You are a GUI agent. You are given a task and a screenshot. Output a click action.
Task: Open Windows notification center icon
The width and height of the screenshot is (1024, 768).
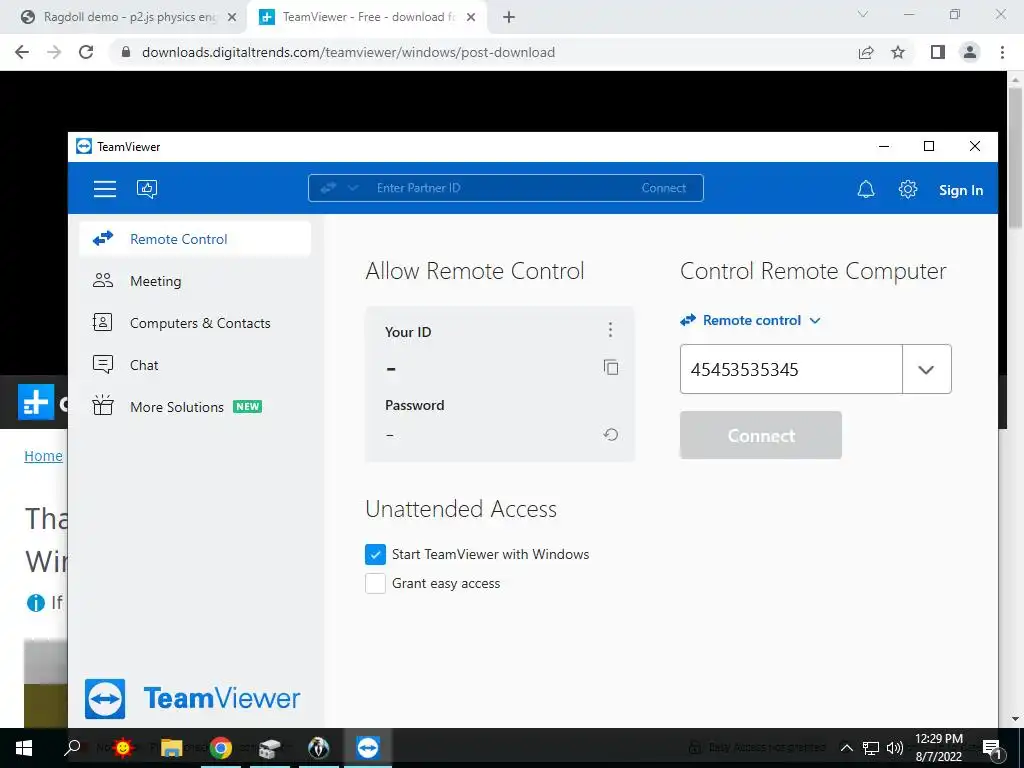(x=991, y=748)
